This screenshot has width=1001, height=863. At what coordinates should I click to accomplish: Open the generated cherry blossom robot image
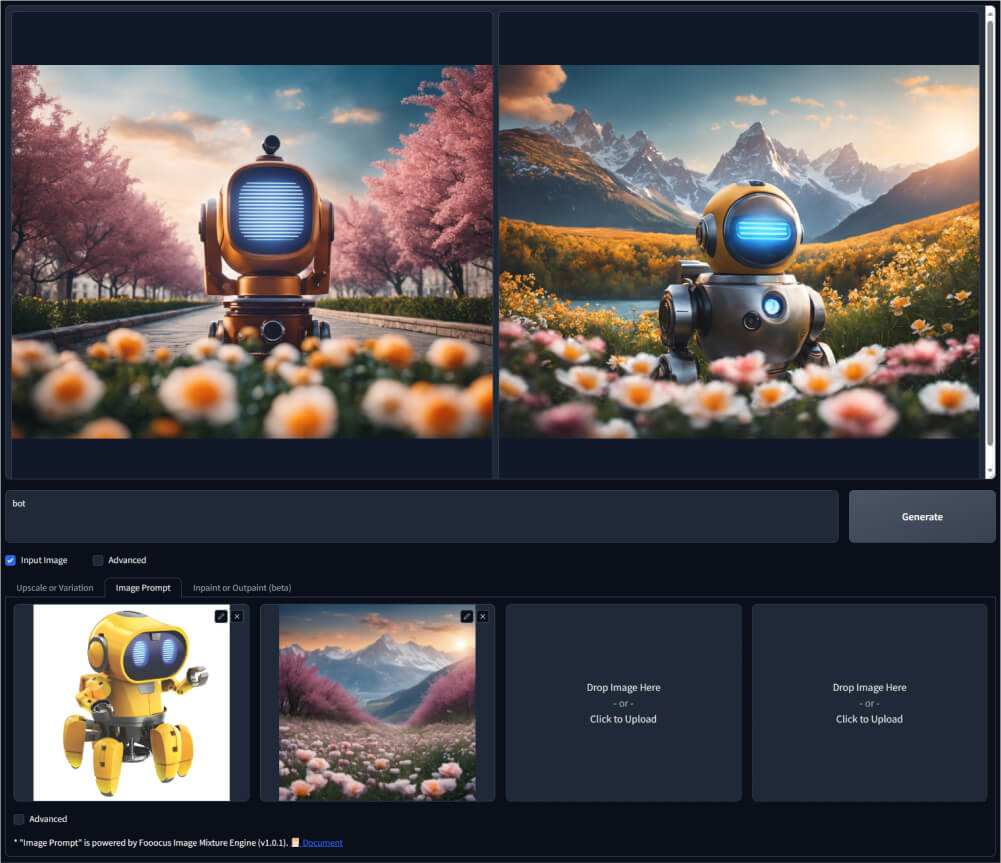point(251,251)
